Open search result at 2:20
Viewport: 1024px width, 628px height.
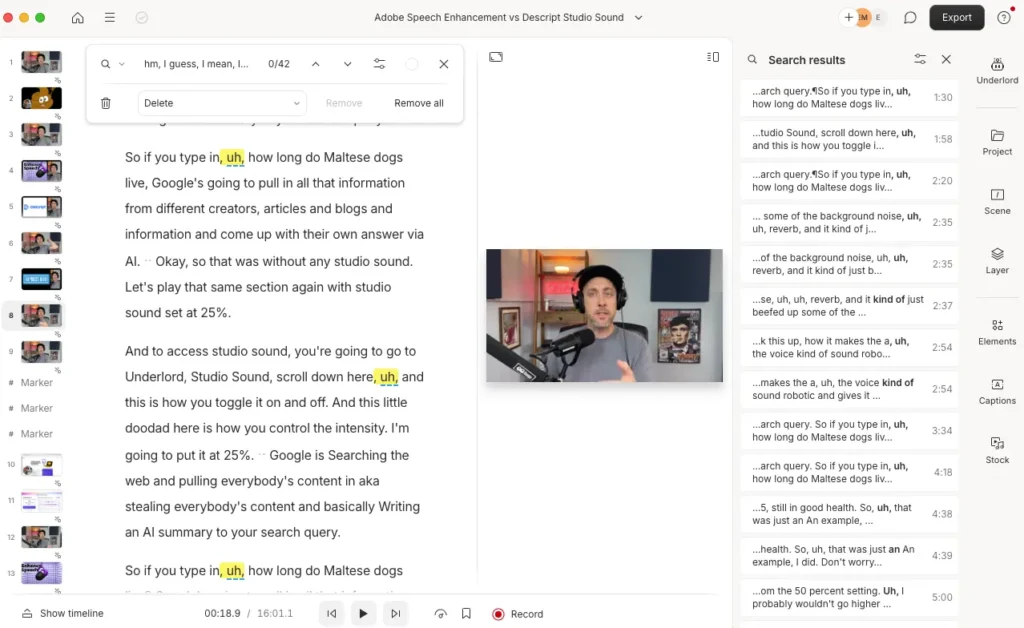coord(850,181)
